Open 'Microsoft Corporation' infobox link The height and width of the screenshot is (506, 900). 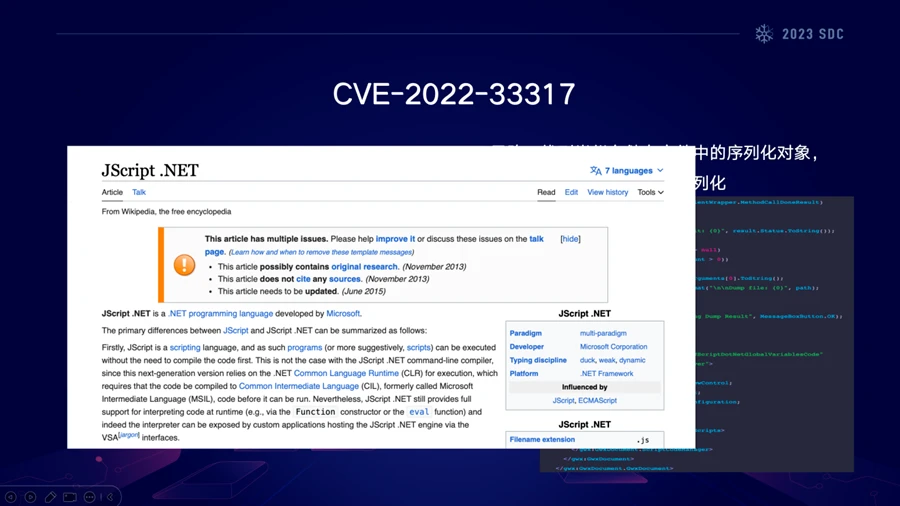point(613,347)
